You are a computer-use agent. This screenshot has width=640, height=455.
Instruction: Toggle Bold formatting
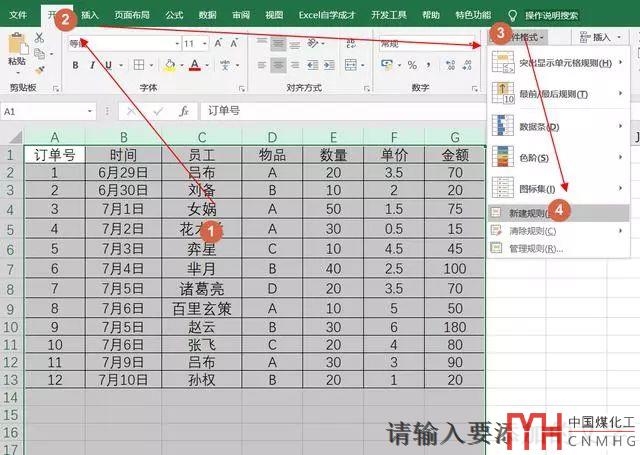(x=76, y=66)
